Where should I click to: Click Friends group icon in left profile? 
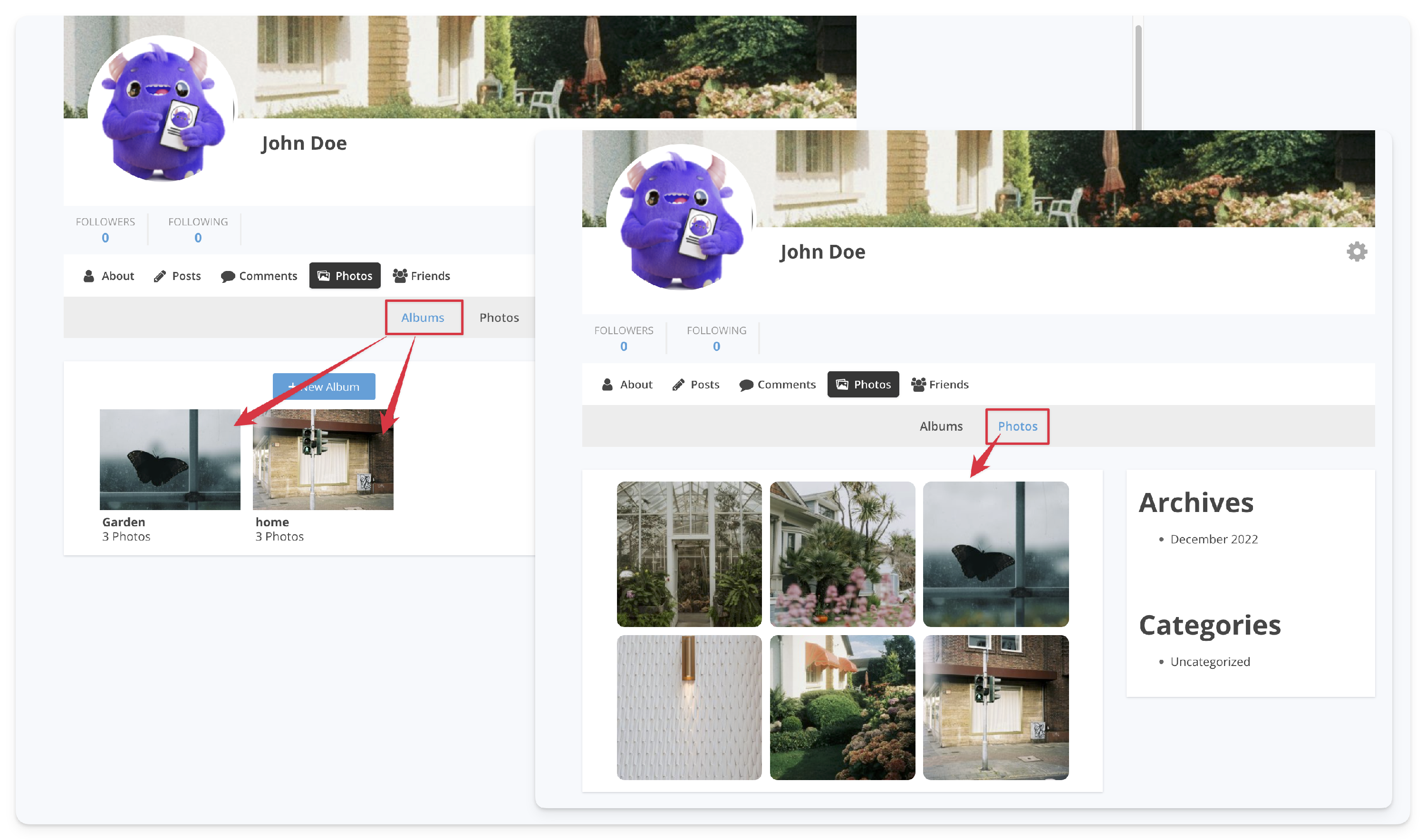coord(400,276)
